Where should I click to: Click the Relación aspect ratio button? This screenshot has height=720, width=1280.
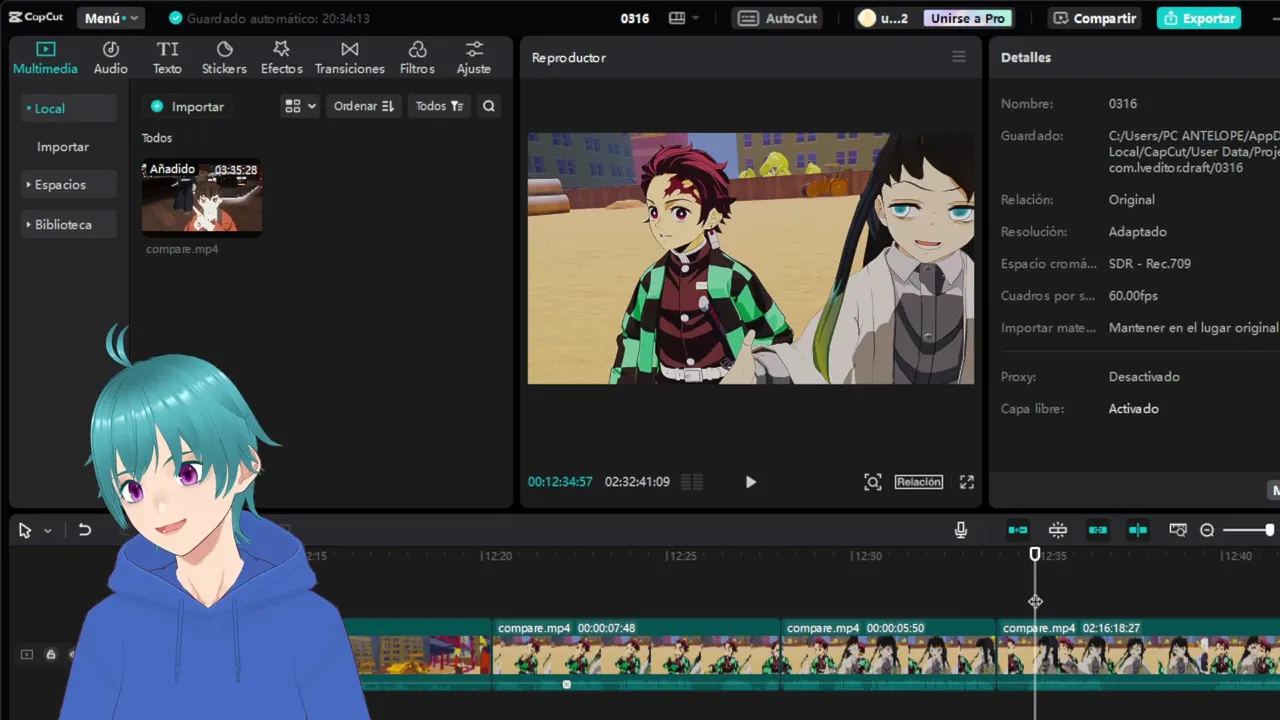coord(919,482)
